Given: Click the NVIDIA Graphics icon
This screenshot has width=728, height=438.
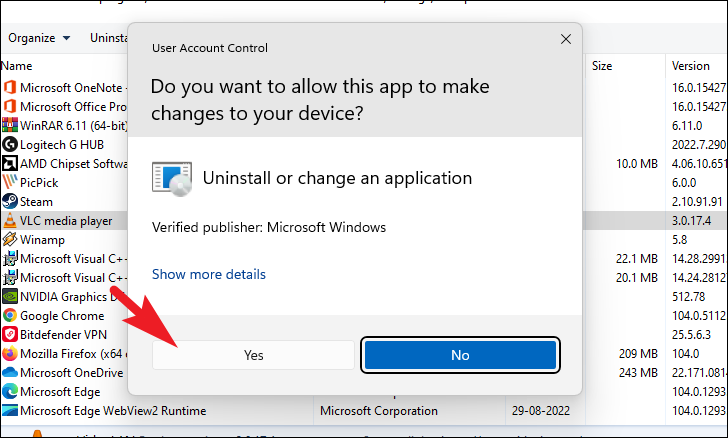Looking at the screenshot, I should click(x=10, y=296).
